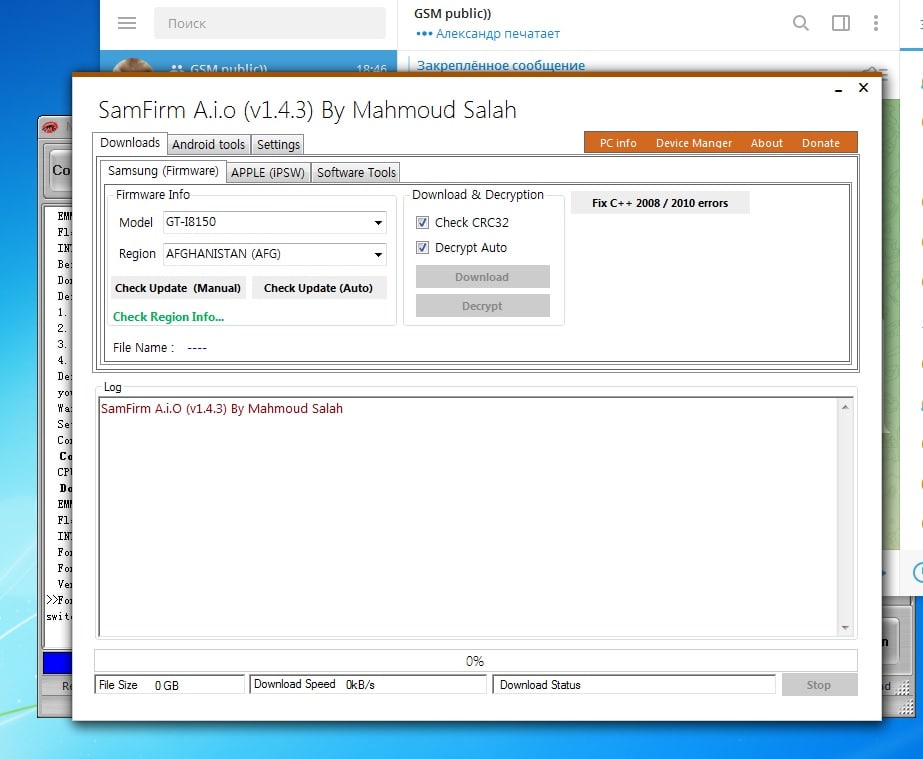Minimize the SamFirm window
Viewport: 923px width, 759px height.
coord(838,89)
